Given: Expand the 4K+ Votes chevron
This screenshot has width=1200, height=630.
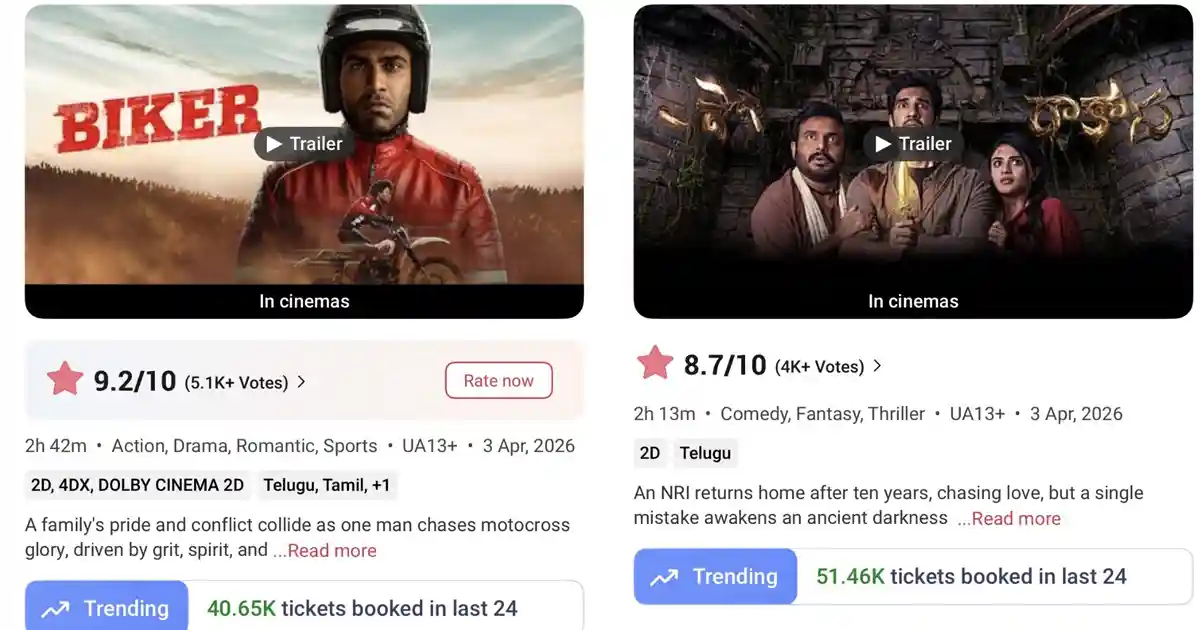Looking at the screenshot, I should point(877,366).
